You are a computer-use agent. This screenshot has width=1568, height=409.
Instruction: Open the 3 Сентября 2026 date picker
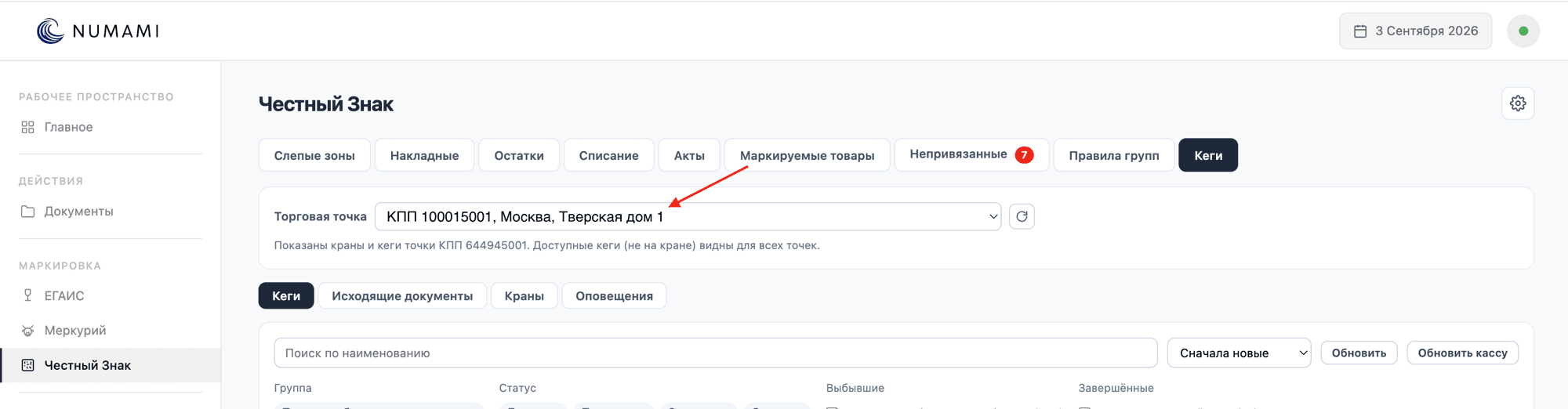(1415, 31)
